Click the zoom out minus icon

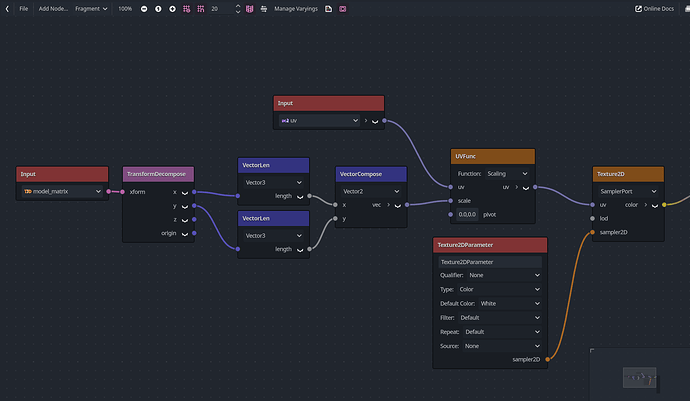(144, 8)
